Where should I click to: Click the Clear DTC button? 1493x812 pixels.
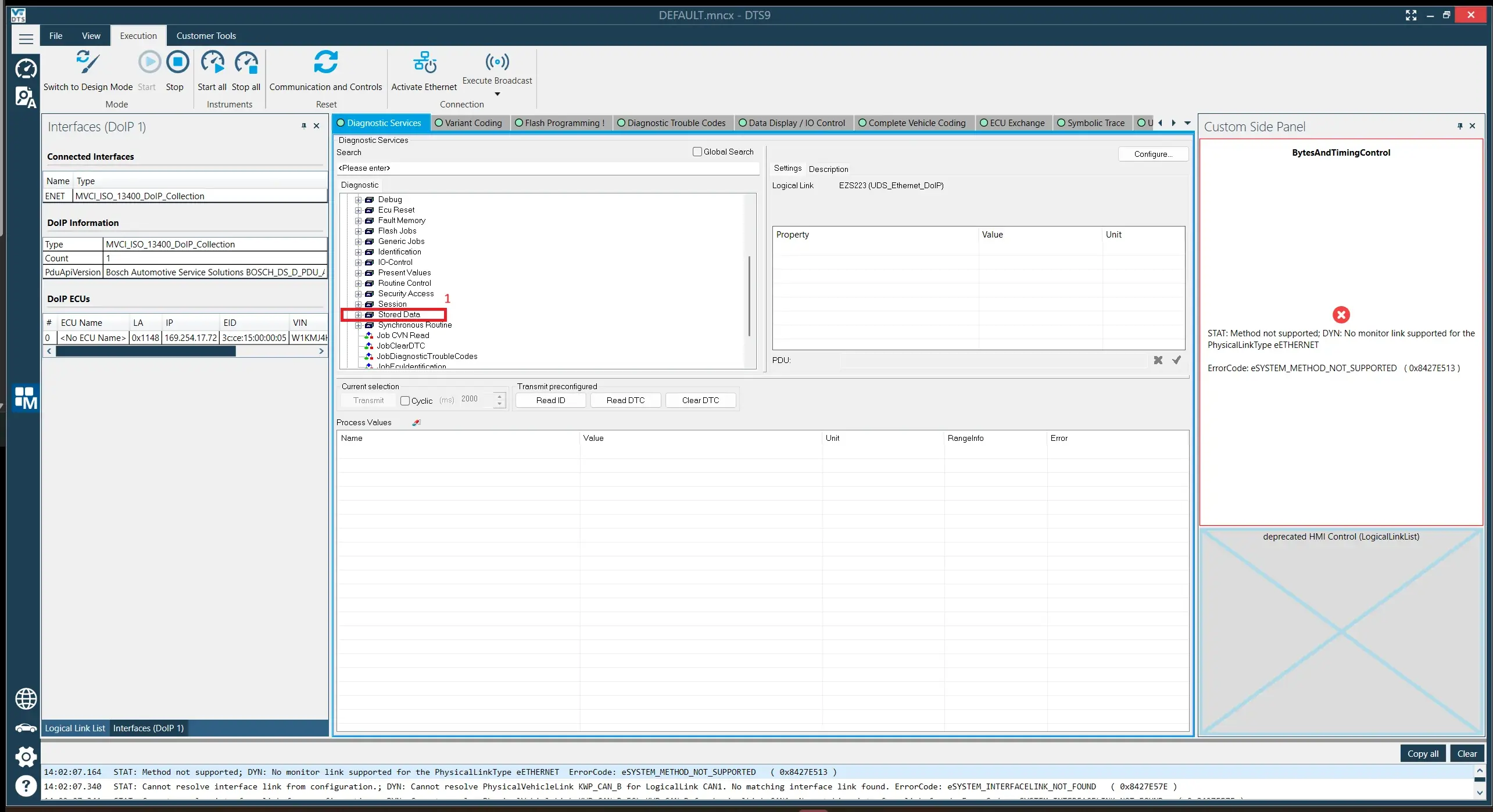coord(700,400)
